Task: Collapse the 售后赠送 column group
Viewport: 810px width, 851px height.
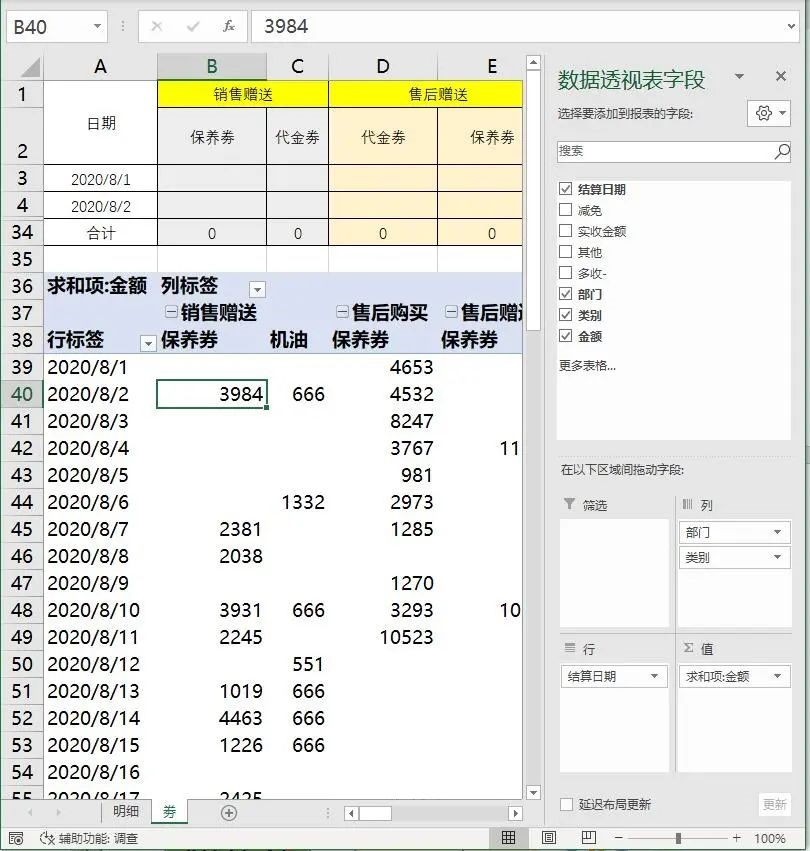Action: (x=451, y=312)
